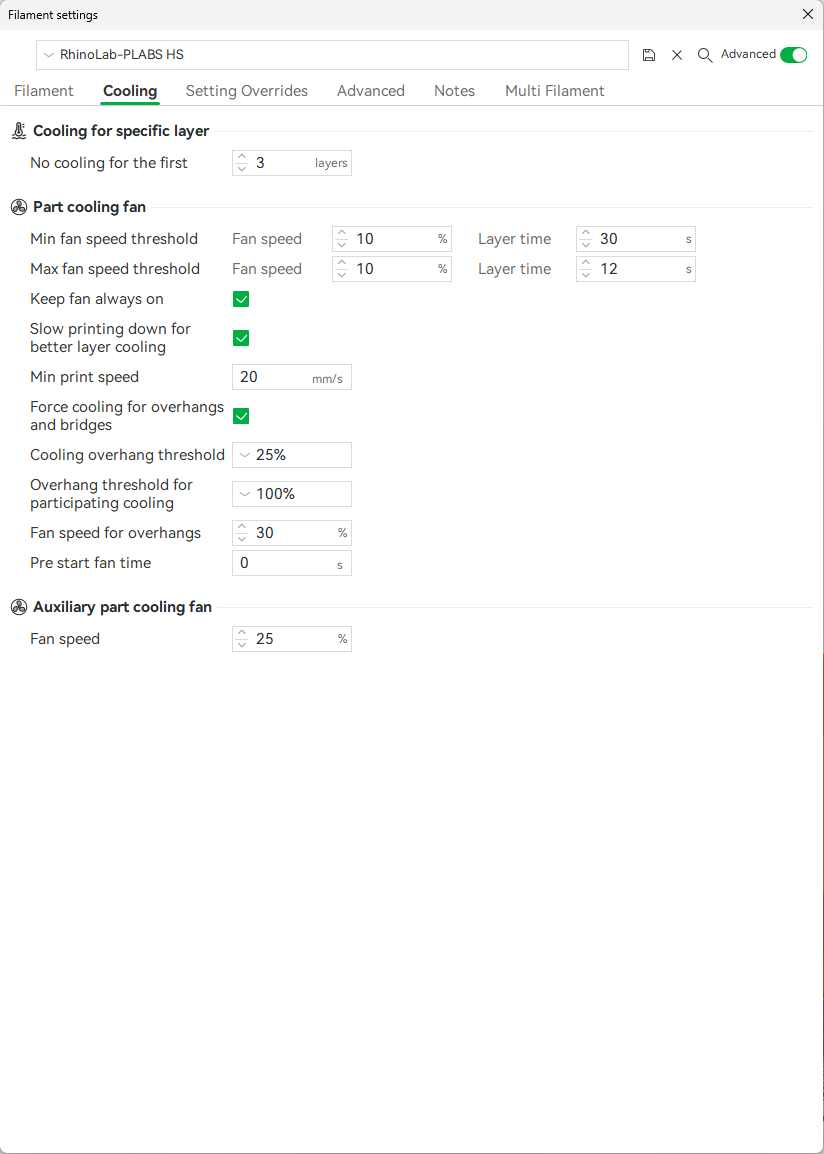Screen dimensions: 824x1154
Task: Open the RhinoLab-PLABS HS preset dropdown
Action: tap(332, 55)
